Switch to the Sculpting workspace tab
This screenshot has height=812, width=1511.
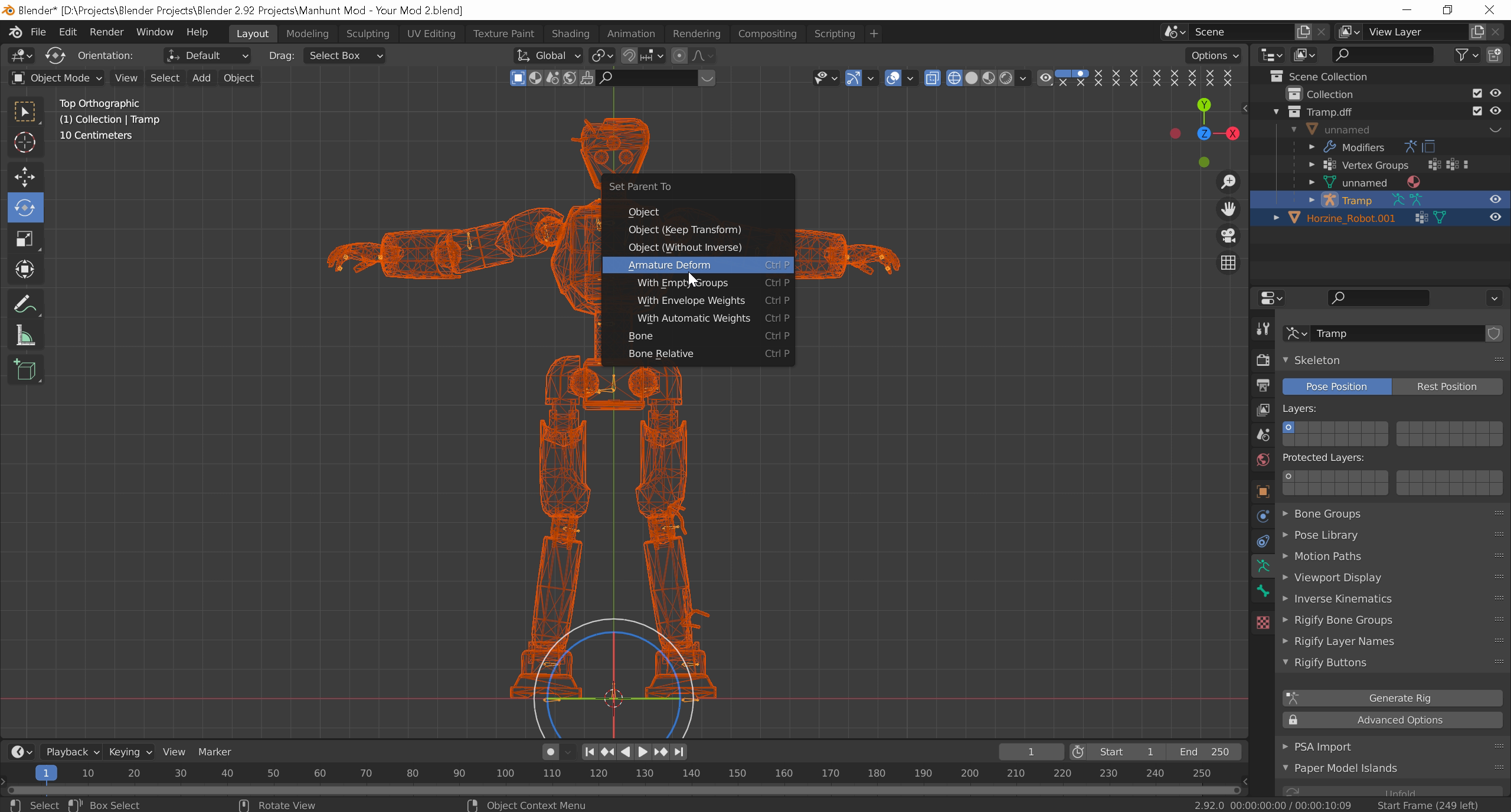tap(367, 34)
